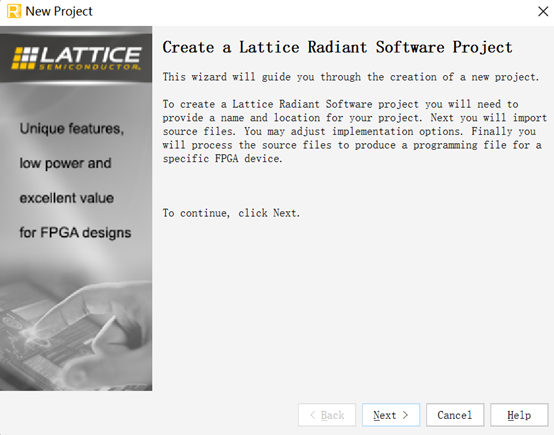
Task: Click the right chevron on the Next button
Action: 405,415
